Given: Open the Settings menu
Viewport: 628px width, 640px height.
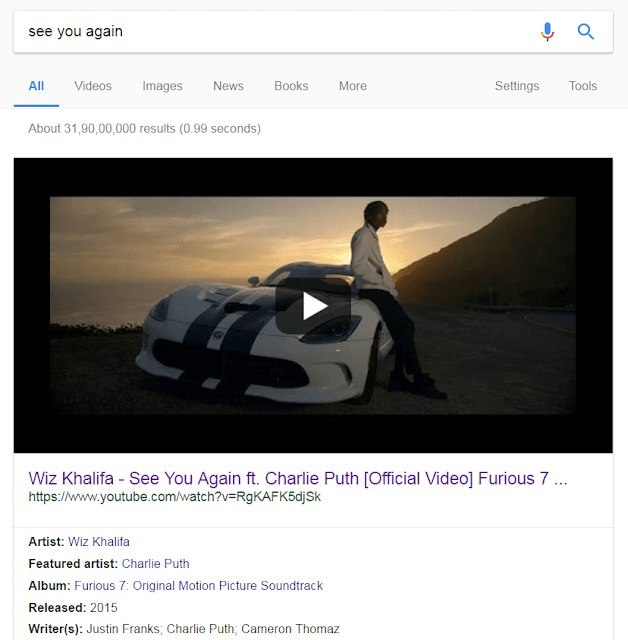Looking at the screenshot, I should point(517,86).
